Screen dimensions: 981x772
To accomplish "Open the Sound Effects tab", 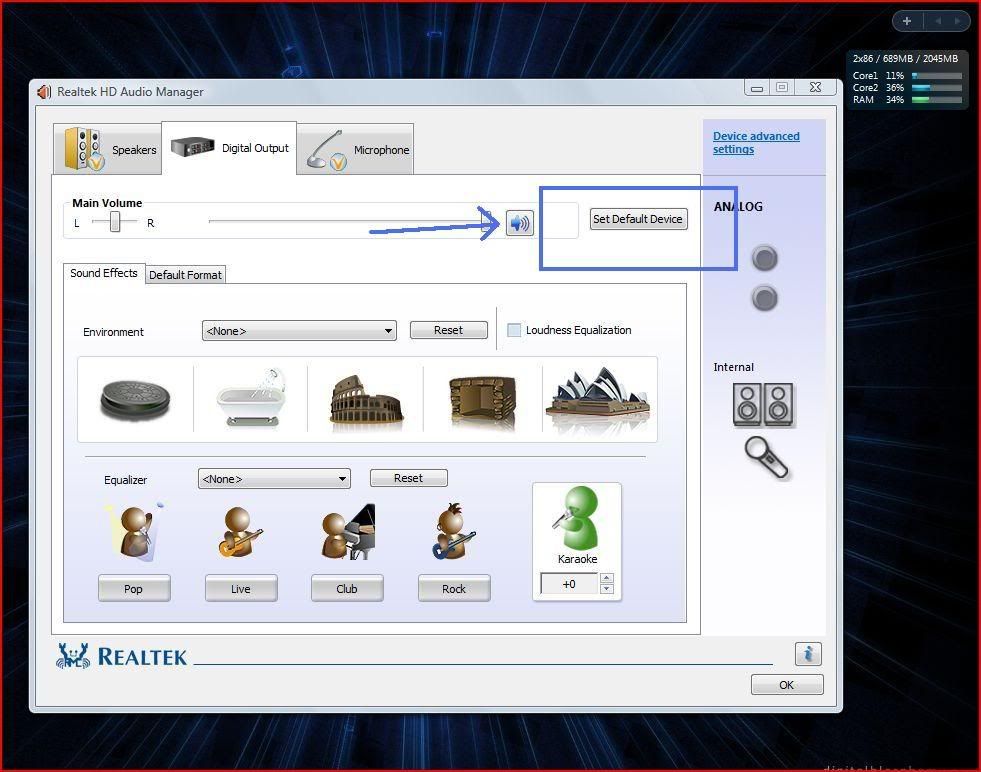I will (x=104, y=273).
